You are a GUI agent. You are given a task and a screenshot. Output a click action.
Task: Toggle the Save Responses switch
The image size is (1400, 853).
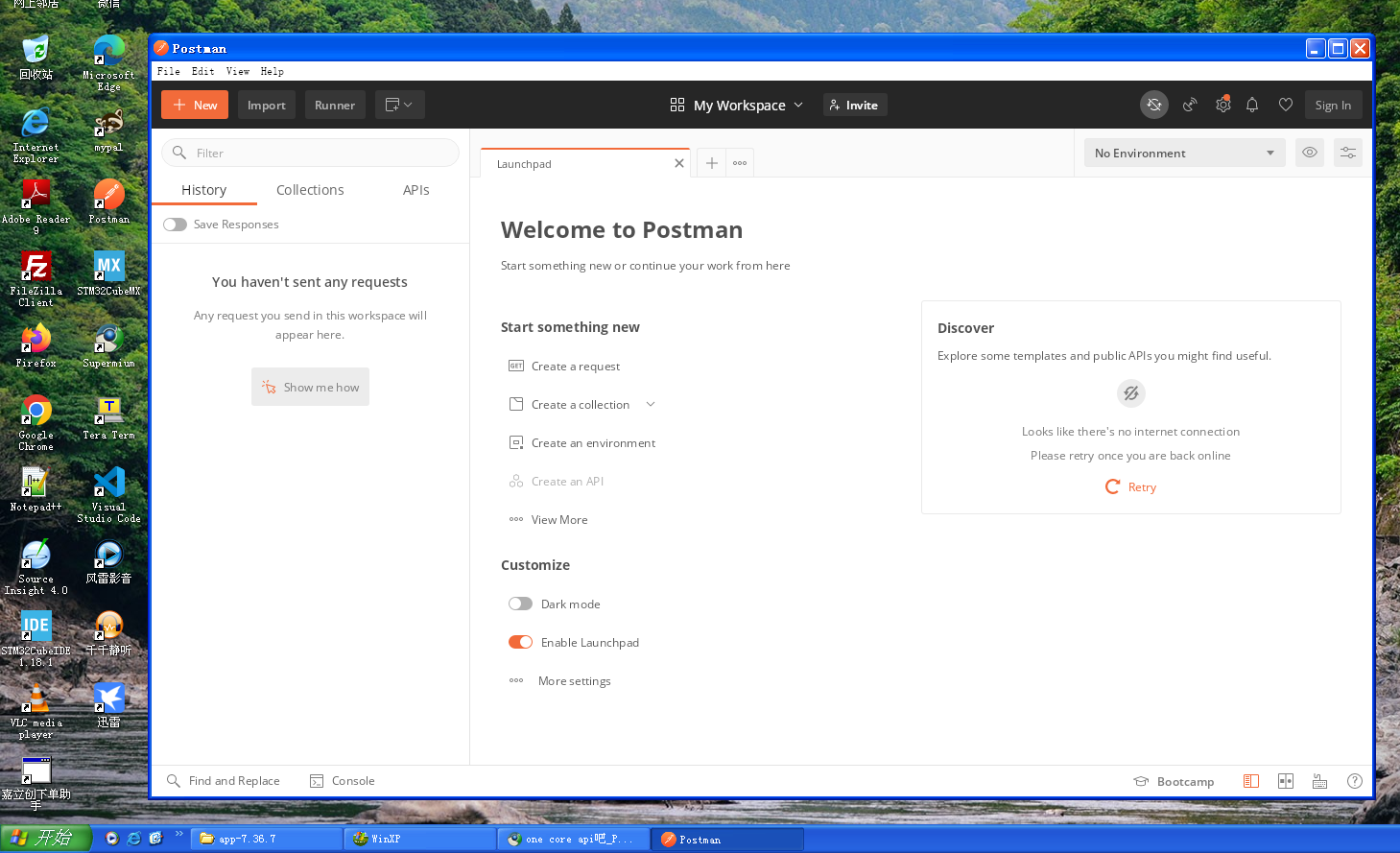tap(175, 225)
